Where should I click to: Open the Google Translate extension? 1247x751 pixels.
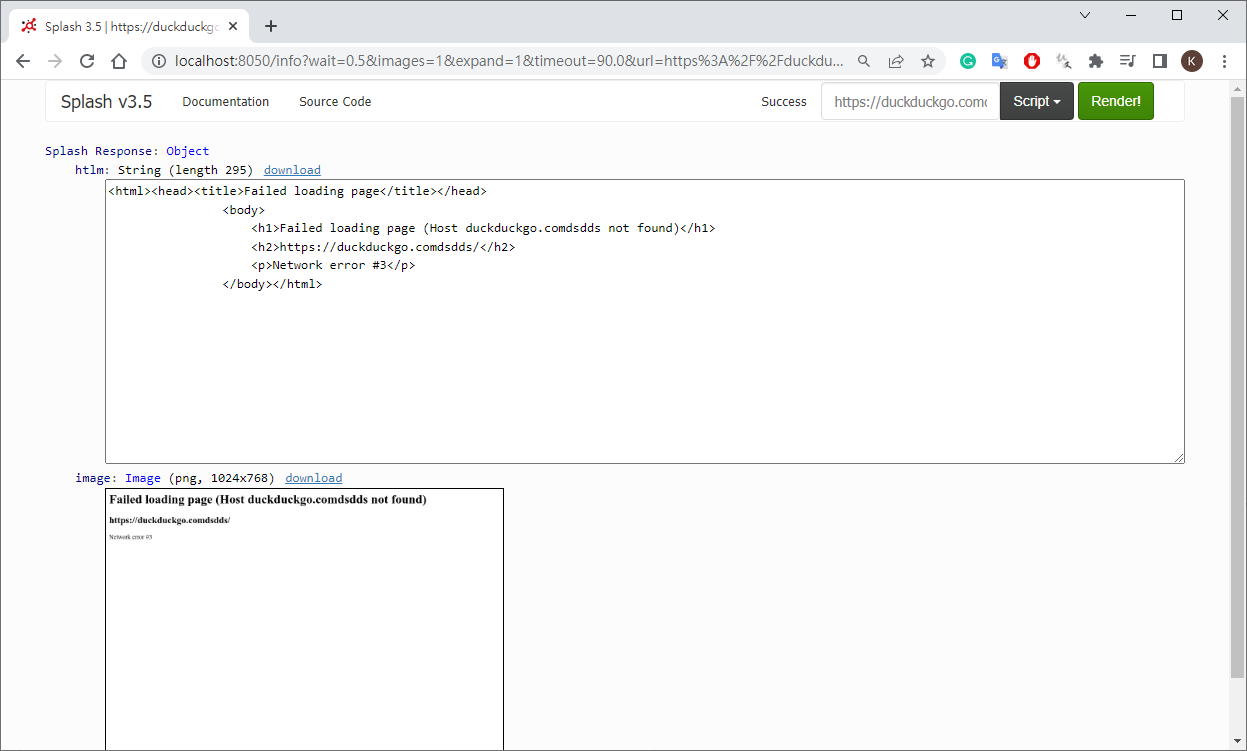(x=999, y=61)
